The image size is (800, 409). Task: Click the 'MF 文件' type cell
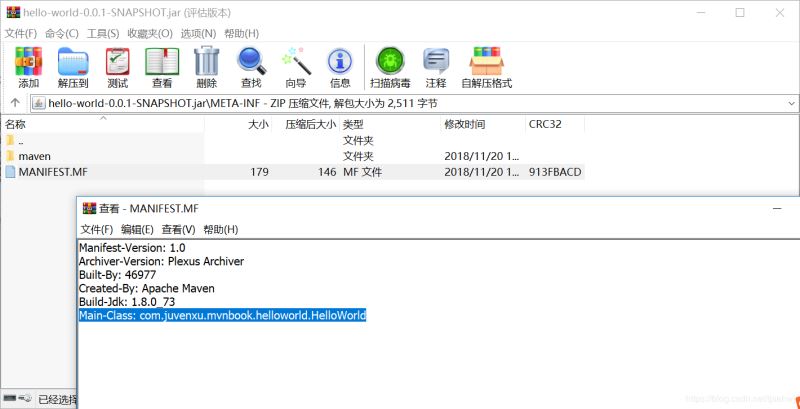(363, 172)
